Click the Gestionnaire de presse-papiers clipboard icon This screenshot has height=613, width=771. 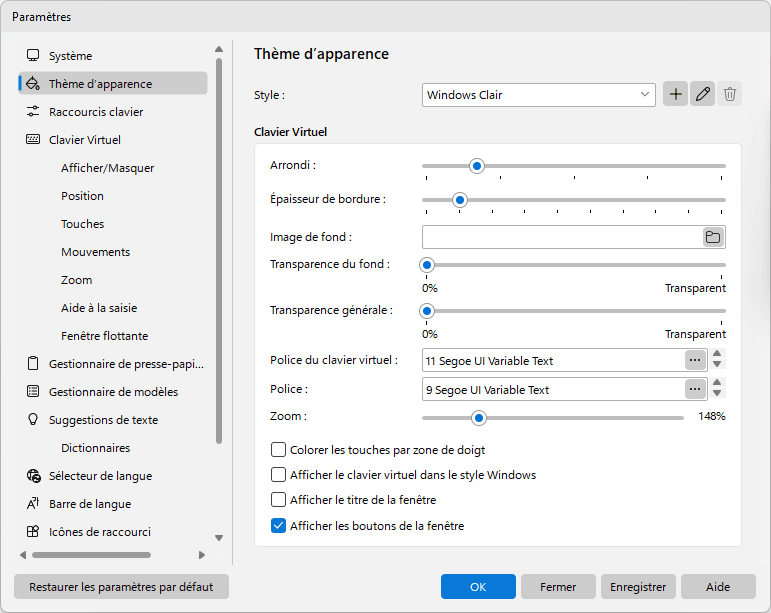pyautogui.click(x=33, y=364)
